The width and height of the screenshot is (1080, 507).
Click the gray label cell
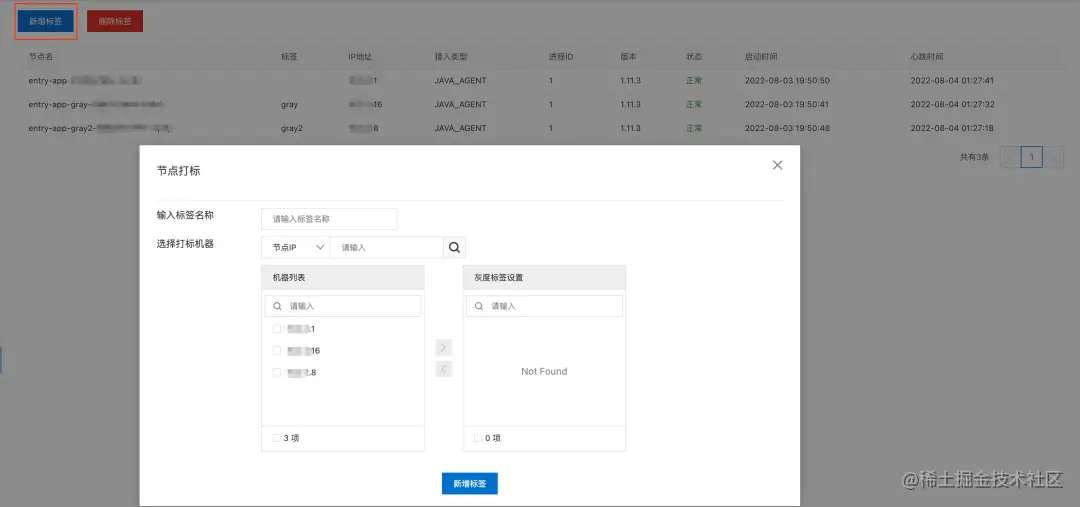click(289, 105)
